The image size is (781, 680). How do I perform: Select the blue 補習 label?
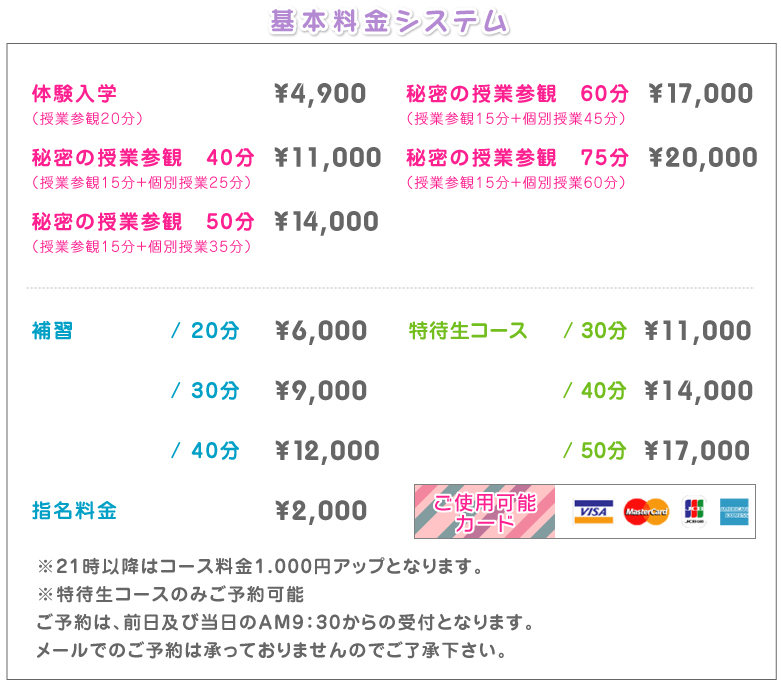point(53,331)
